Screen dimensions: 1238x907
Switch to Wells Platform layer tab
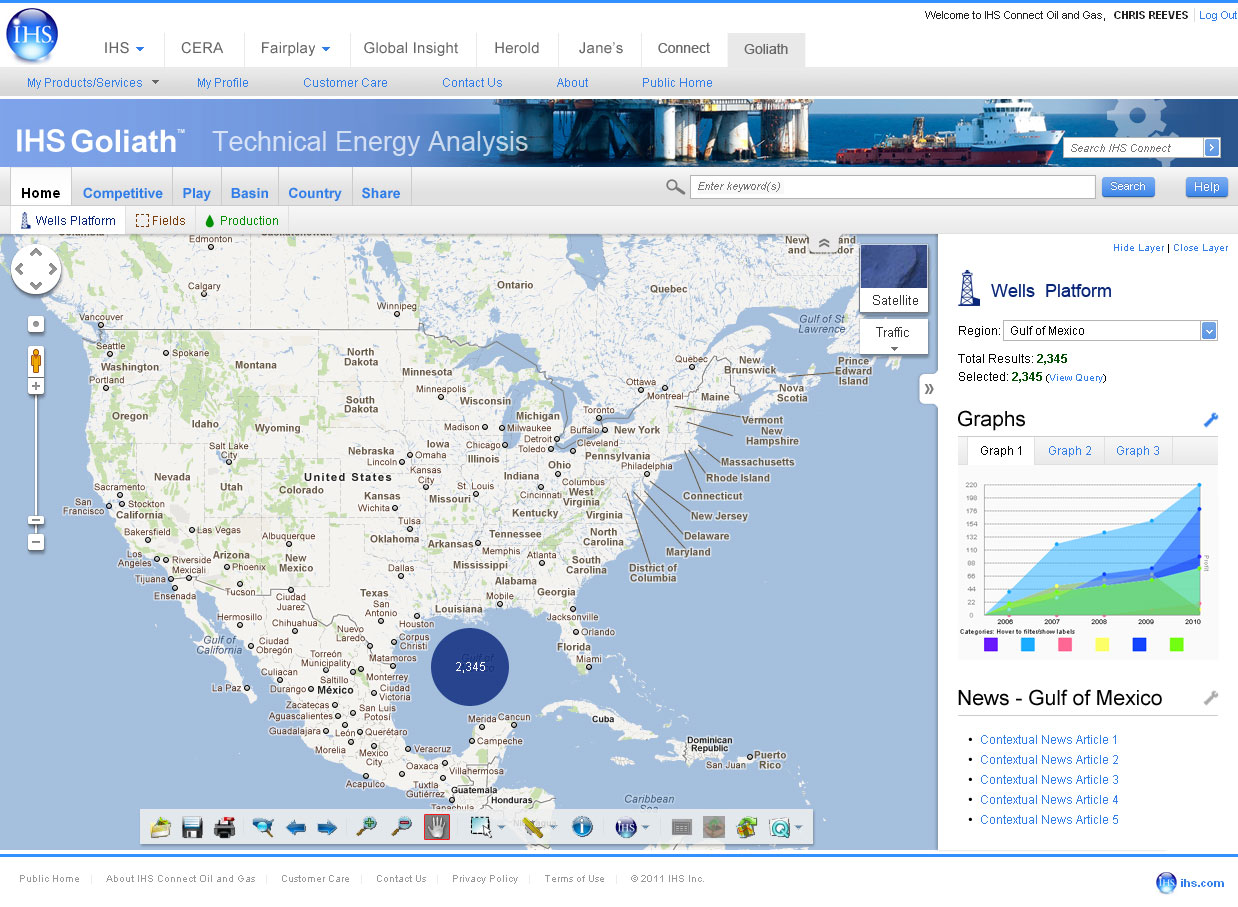[68, 221]
